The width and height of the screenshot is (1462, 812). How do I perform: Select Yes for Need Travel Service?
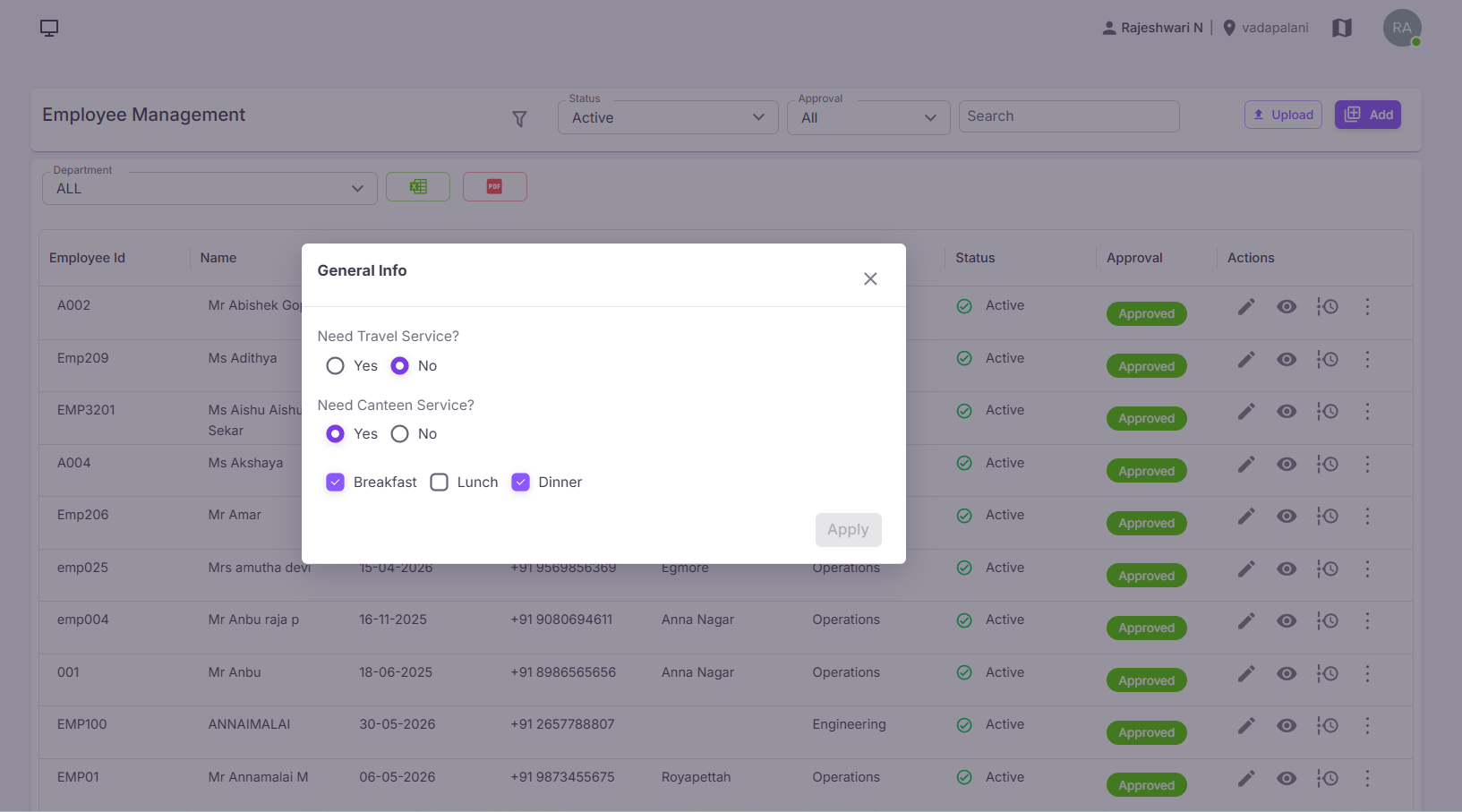click(x=335, y=365)
